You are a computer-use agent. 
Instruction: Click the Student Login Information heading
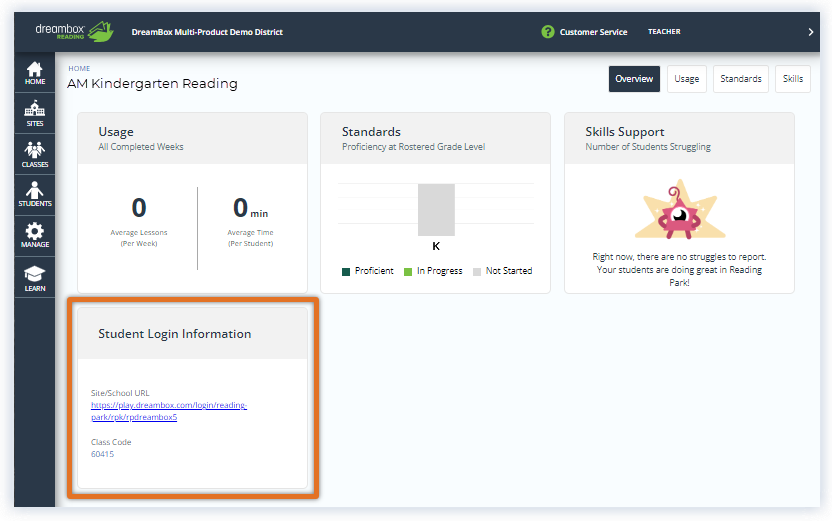tap(175, 334)
